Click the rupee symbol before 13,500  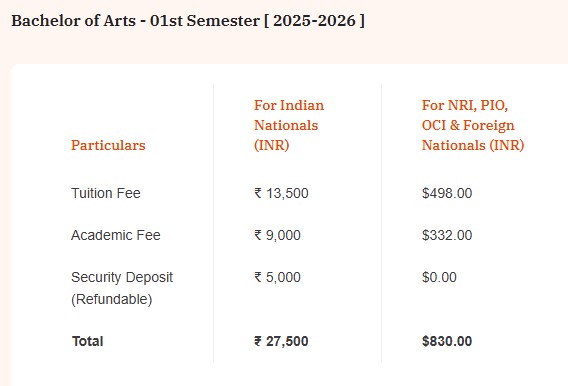(258, 193)
